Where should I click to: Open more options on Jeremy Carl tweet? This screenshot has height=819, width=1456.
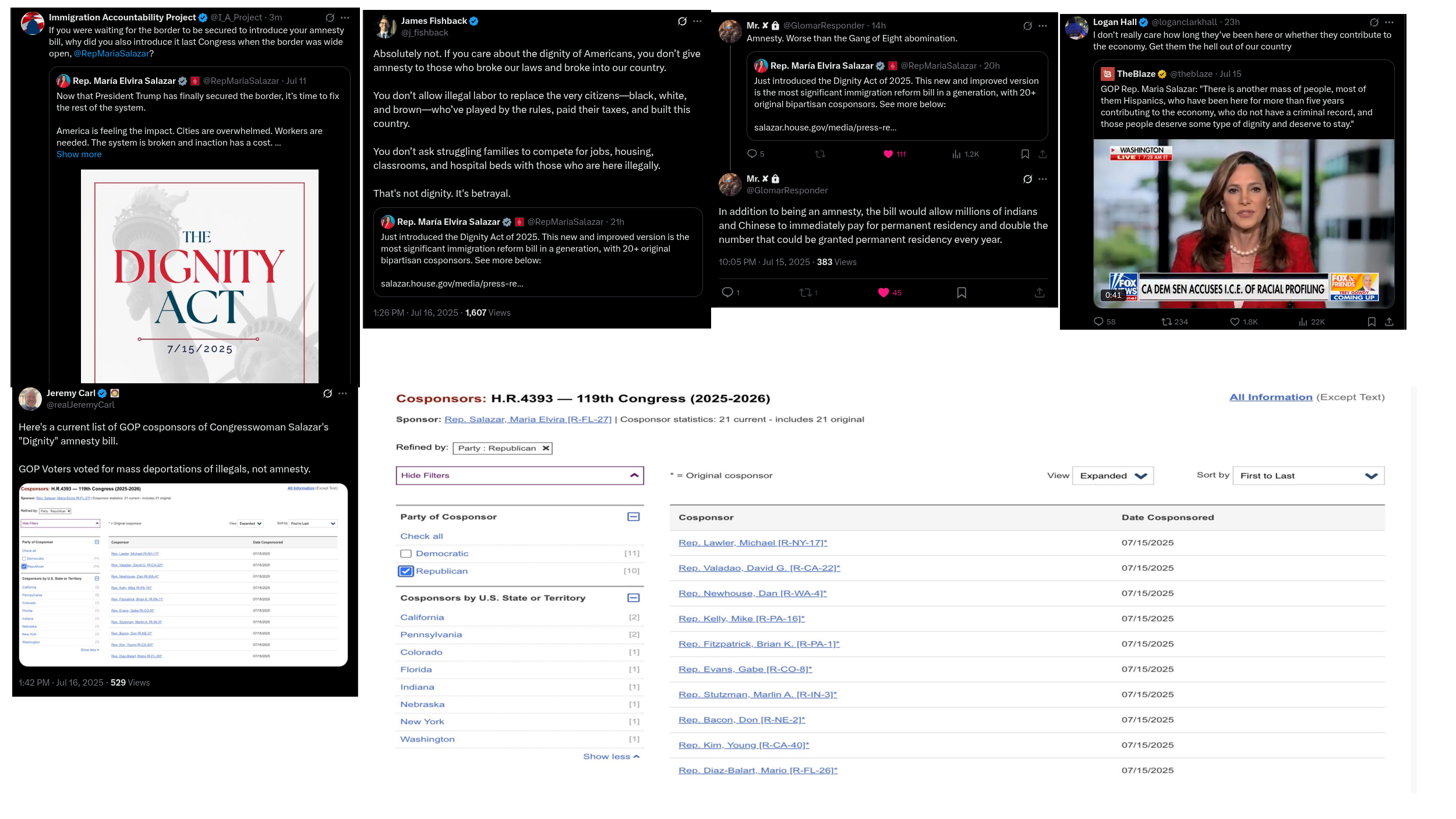click(x=343, y=394)
